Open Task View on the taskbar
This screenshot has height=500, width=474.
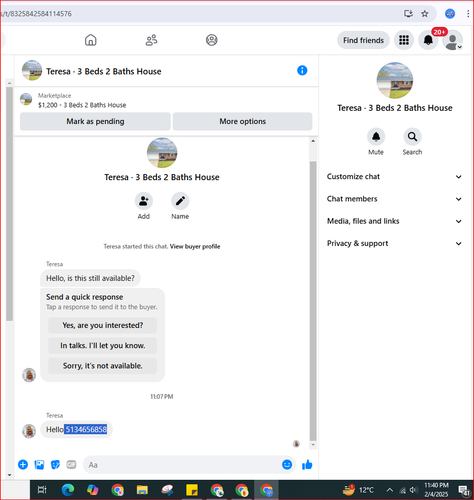42,490
